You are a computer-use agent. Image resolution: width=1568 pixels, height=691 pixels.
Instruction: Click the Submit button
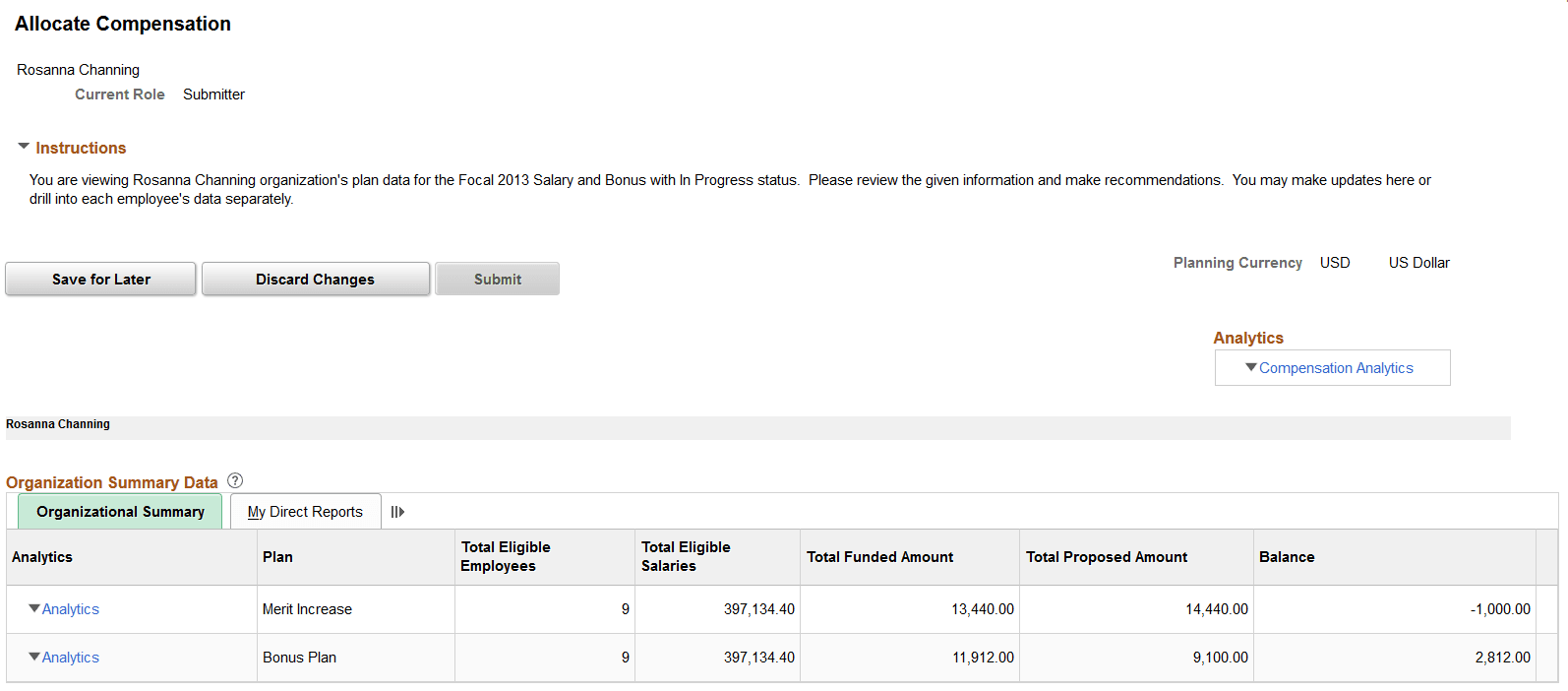pos(497,279)
